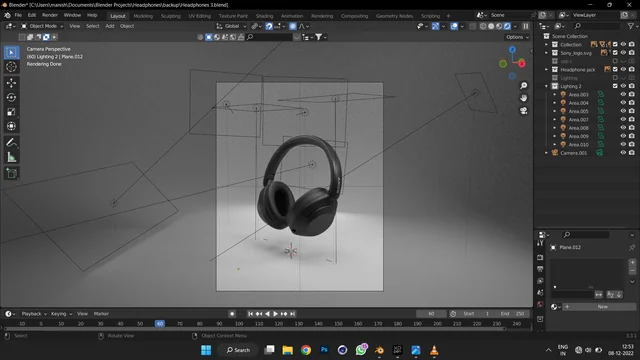Open the Playback dropdown
The width and height of the screenshot is (640, 360).
click(x=34, y=314)
